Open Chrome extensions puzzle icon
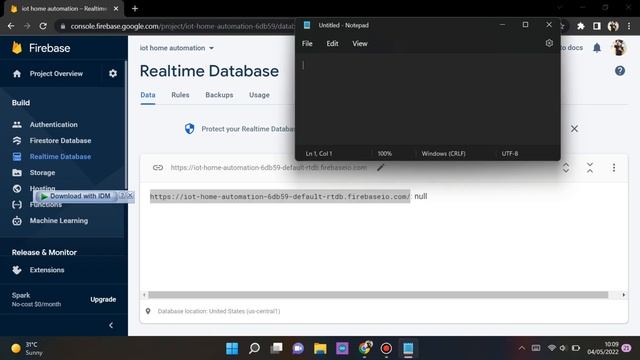Screen dimensions: 640x360 (580, 26)
